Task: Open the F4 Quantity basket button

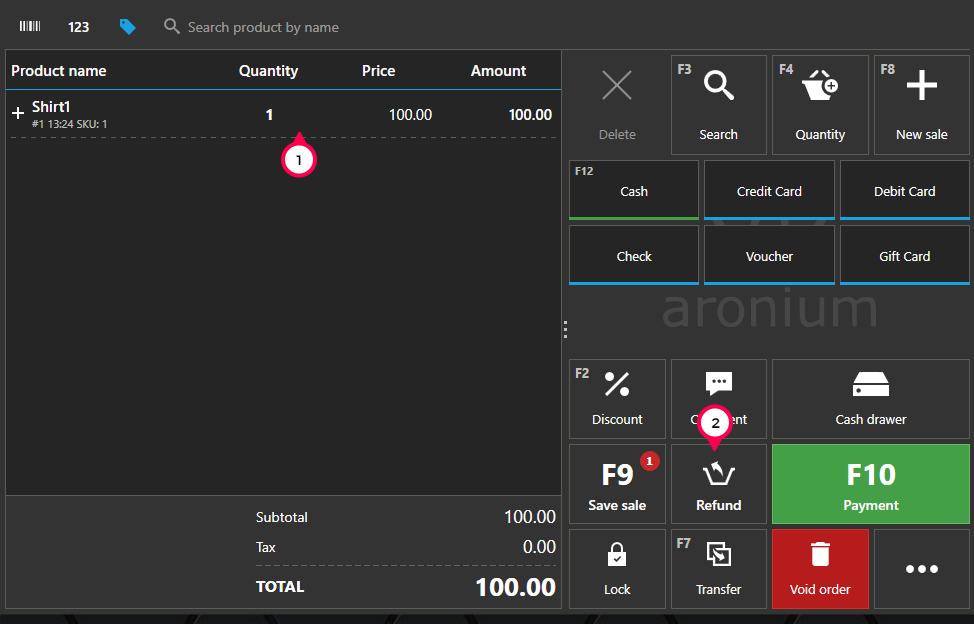Action: point(820,105)
